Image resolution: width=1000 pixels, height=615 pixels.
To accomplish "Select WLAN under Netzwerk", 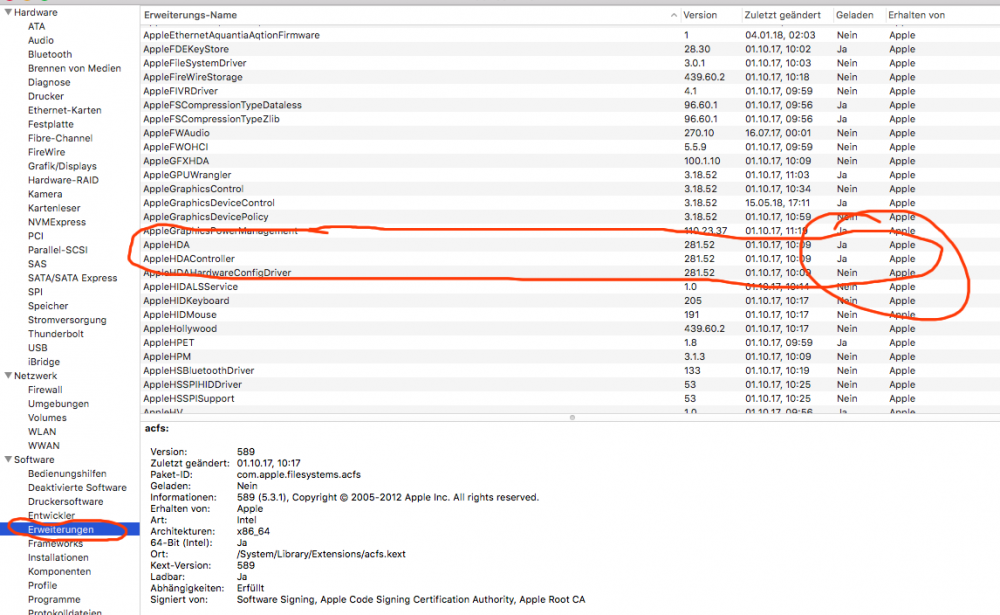I will 41,432.
